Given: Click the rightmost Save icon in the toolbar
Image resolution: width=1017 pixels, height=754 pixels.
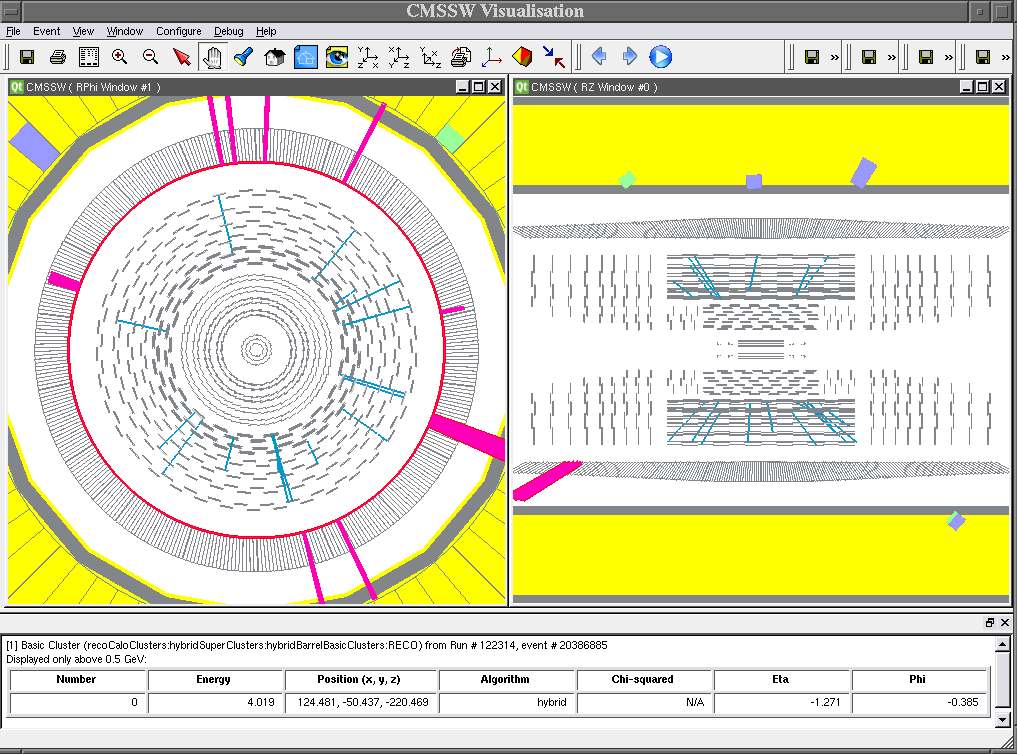Looking at the screenshot, I should coord(983,57).
